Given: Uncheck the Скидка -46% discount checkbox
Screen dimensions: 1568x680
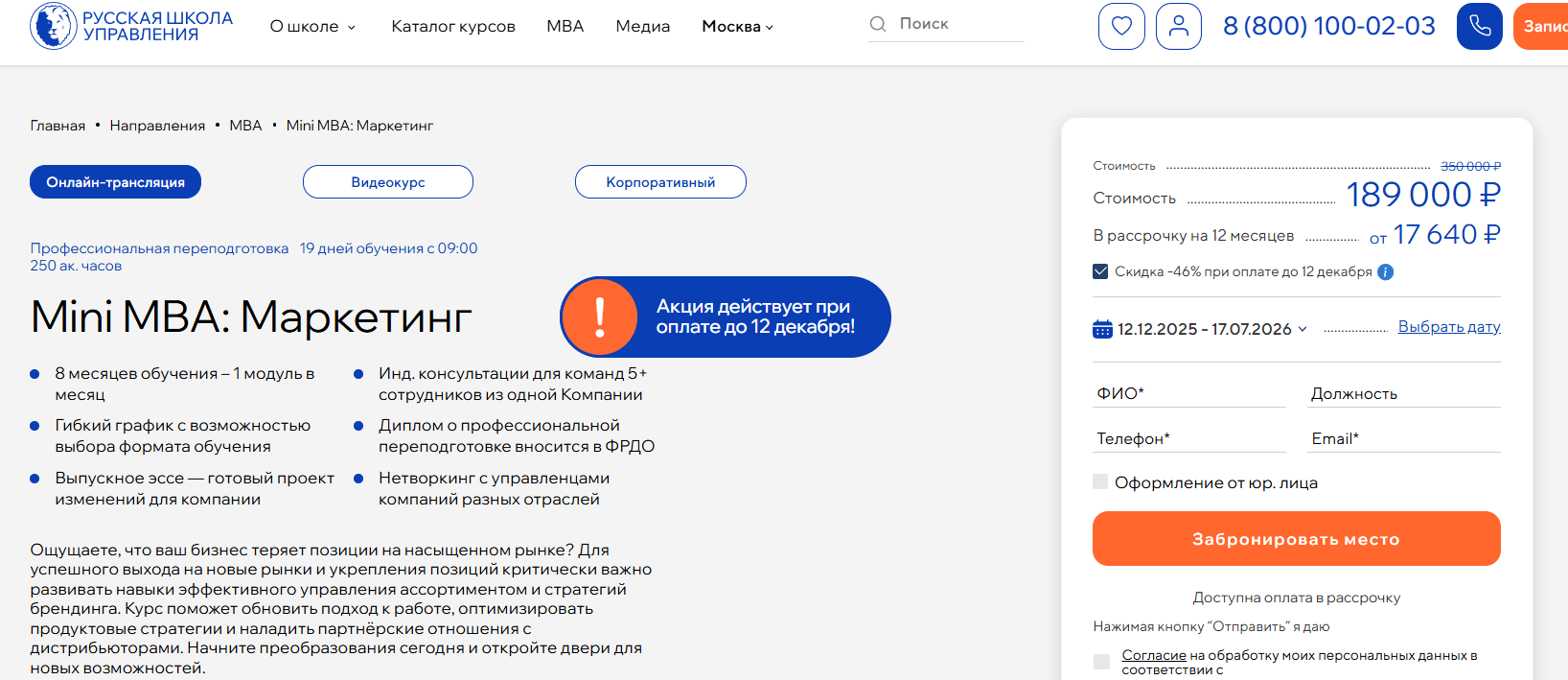Looking at the screenshot, I should 1100,271.
